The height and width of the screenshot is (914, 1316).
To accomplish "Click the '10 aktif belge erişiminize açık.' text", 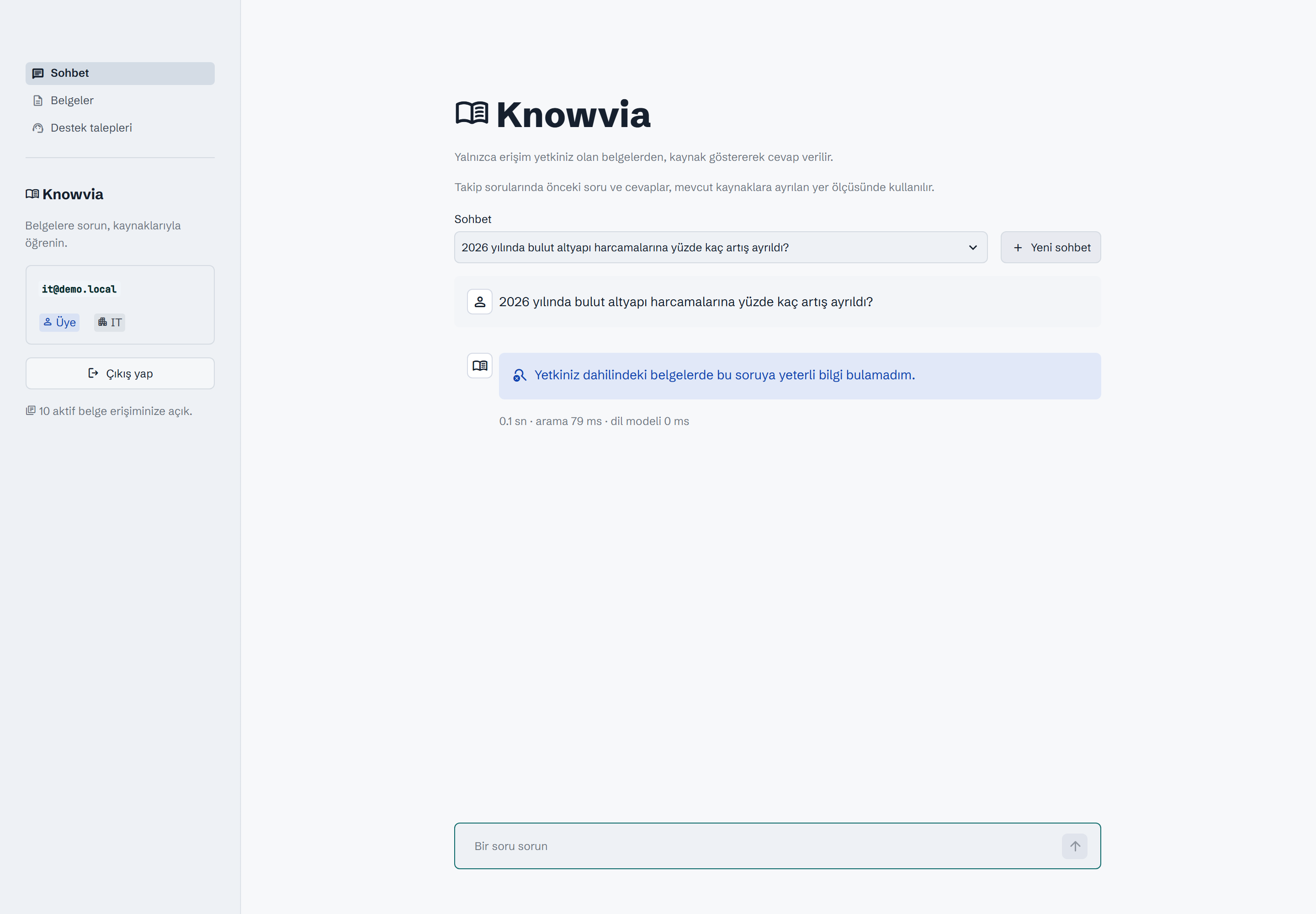I will pos(116,411).
